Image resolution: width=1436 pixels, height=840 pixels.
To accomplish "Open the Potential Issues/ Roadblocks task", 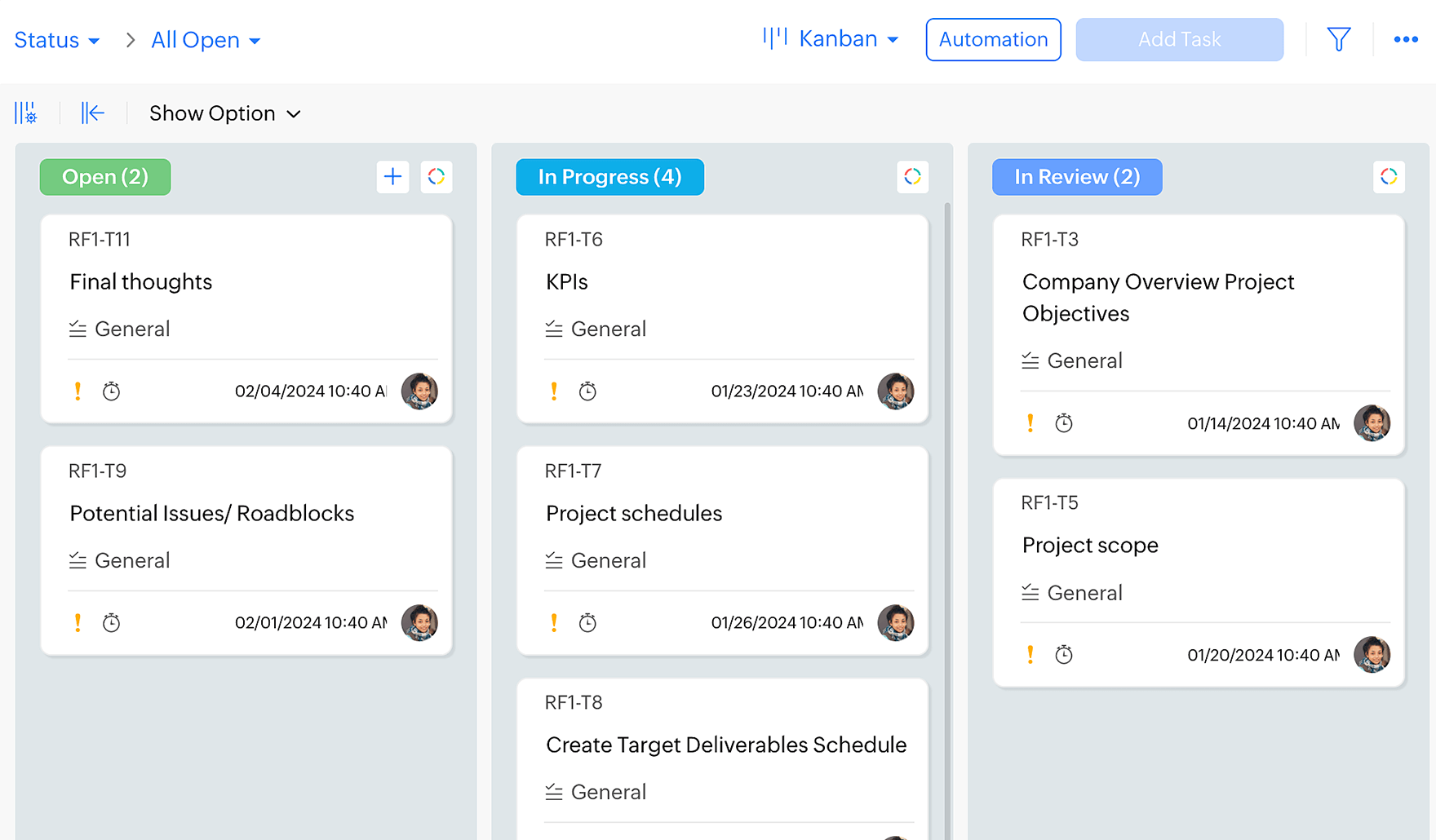I will pos(212,513).
